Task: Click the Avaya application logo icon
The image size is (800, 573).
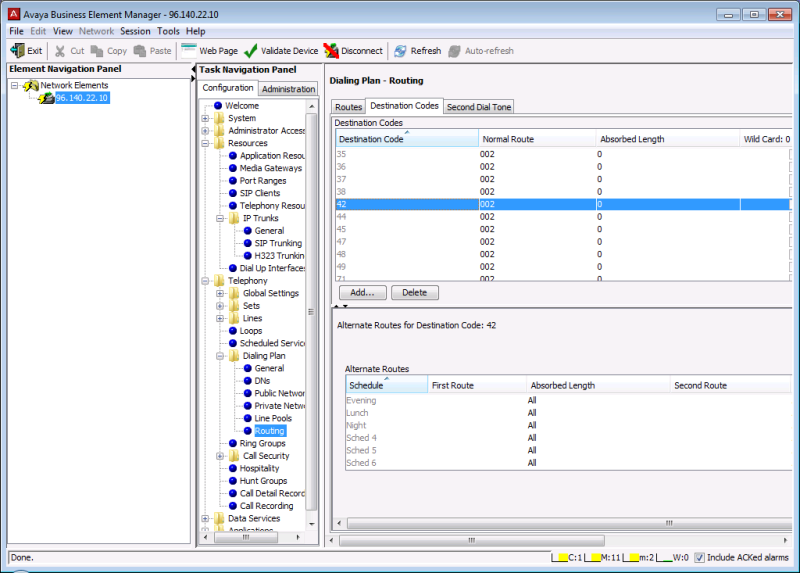Action: (x=14, y=14)
